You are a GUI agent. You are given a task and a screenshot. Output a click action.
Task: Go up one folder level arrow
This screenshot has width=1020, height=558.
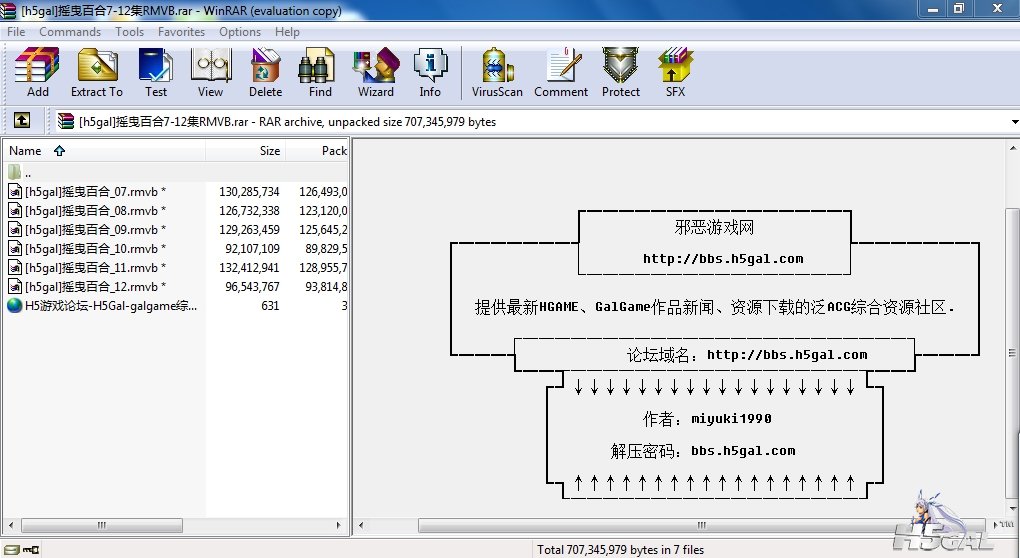(x=22, y=120)
